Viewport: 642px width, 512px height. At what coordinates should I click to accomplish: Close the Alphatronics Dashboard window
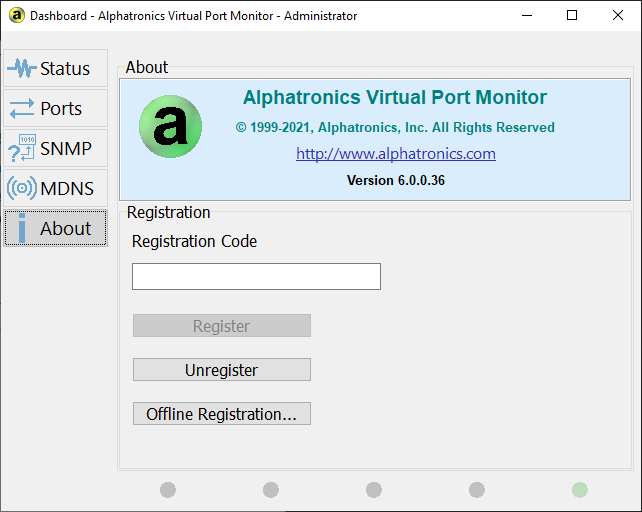(x=618, y=15)
